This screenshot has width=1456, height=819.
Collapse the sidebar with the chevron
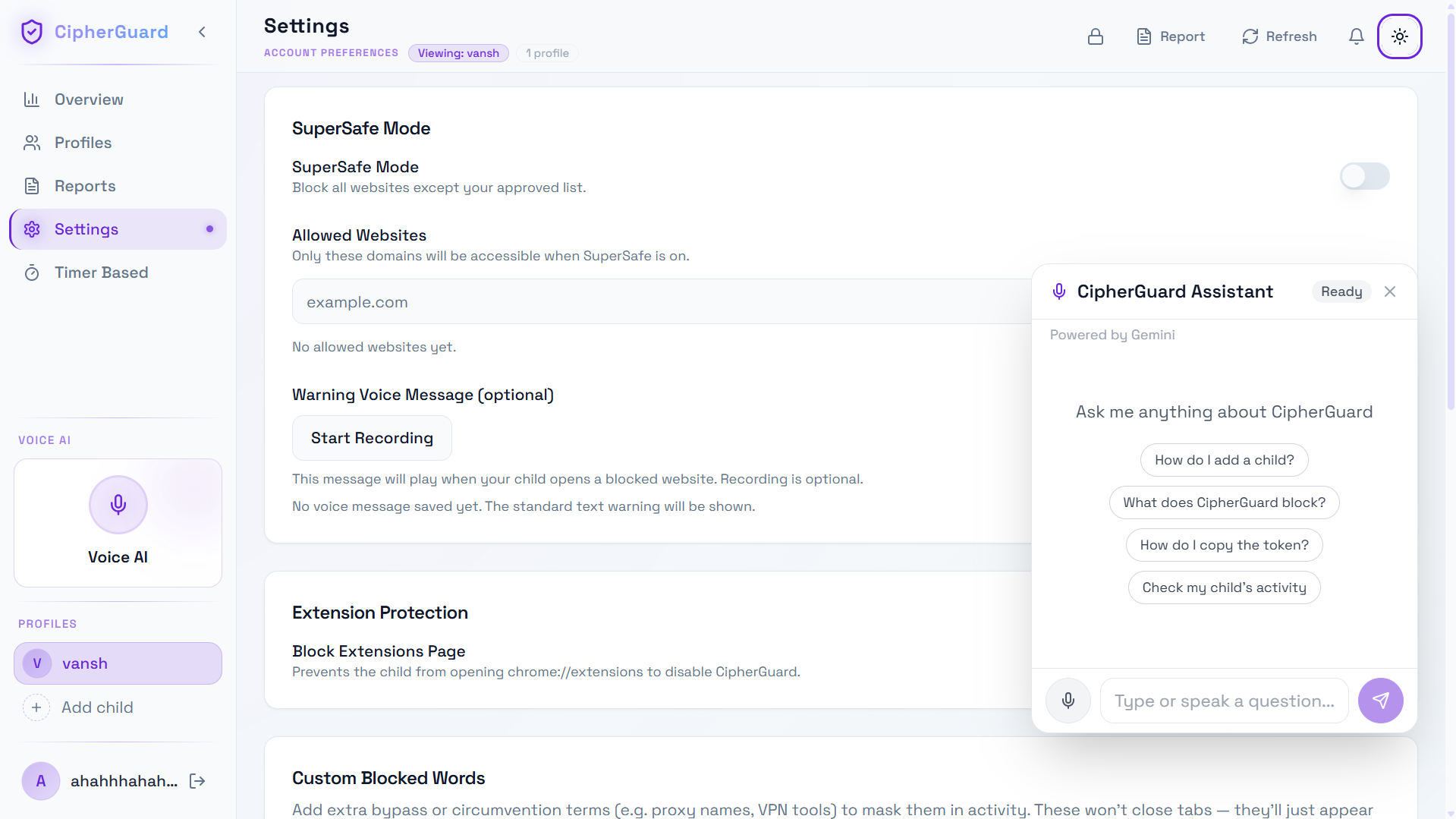202,32
